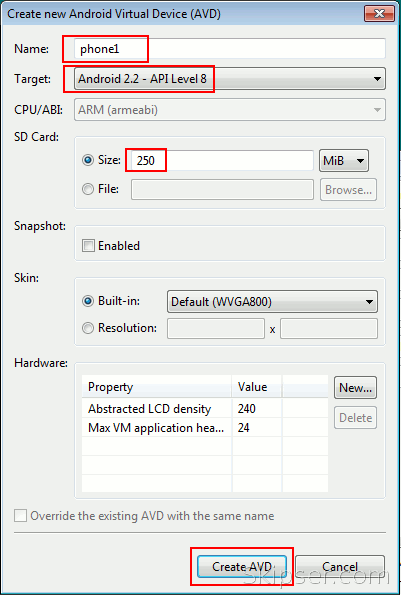
Task: Click the New... hardware property button
Action: [355, 387]
